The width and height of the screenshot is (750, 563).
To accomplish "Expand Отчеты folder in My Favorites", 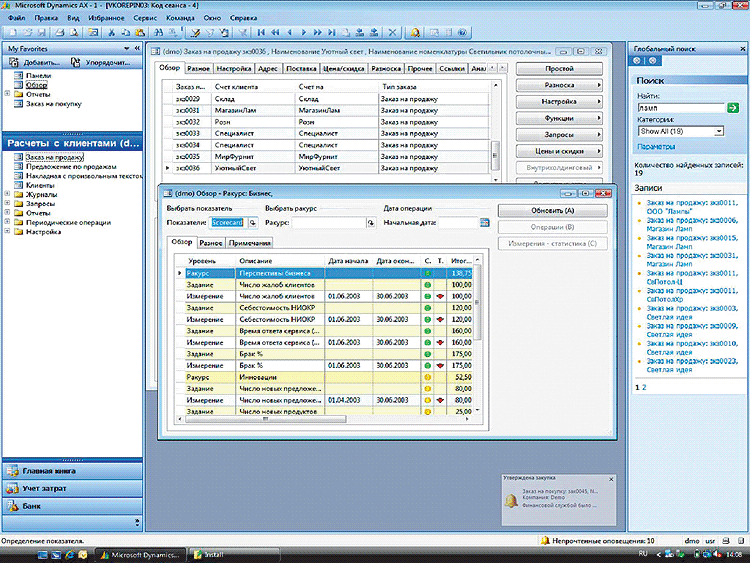I will tap(7, 94).
